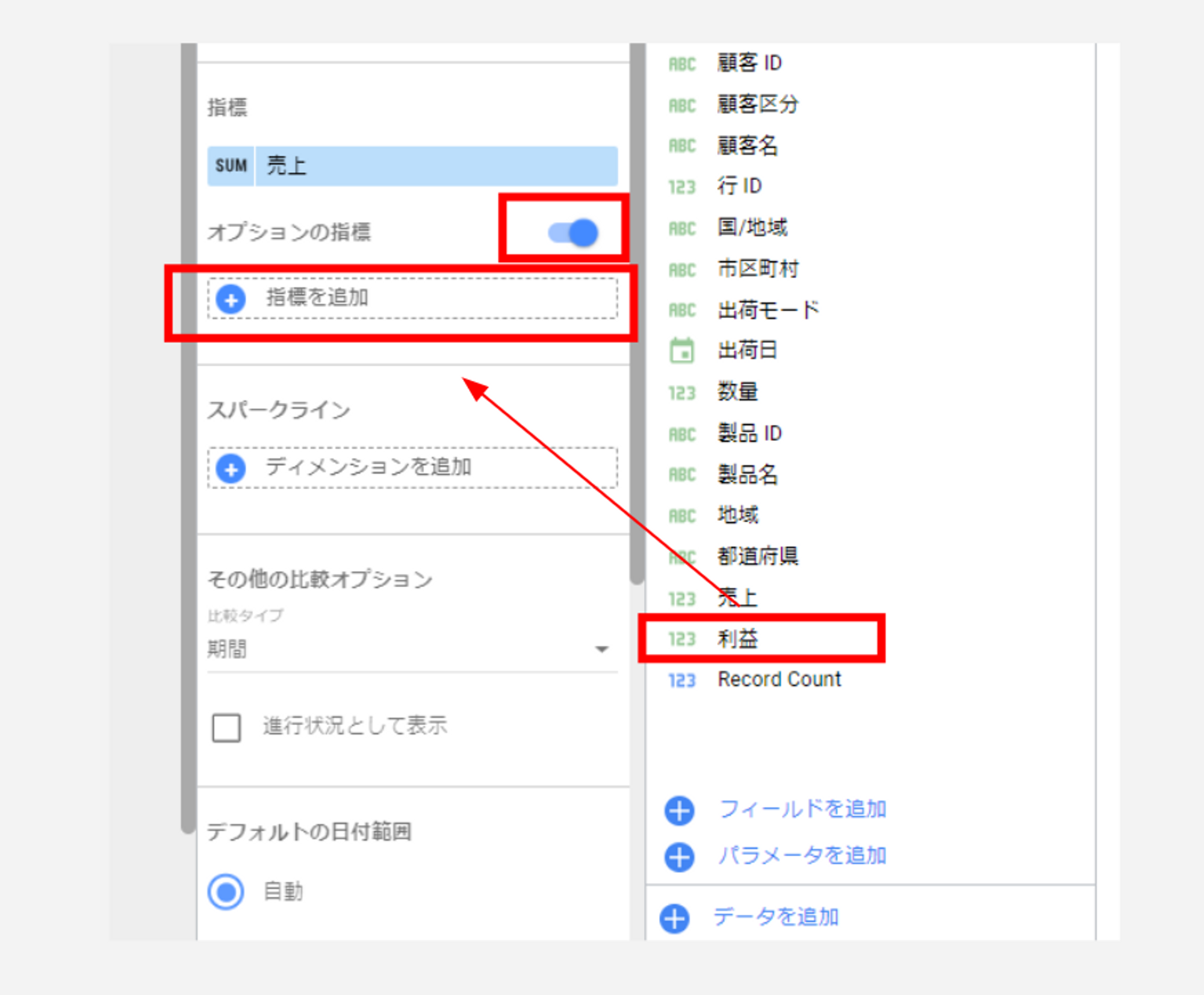1204x995 pixels.
Task: Click the gray scrollbar at panel's left edge
Action: click(188, 438)
